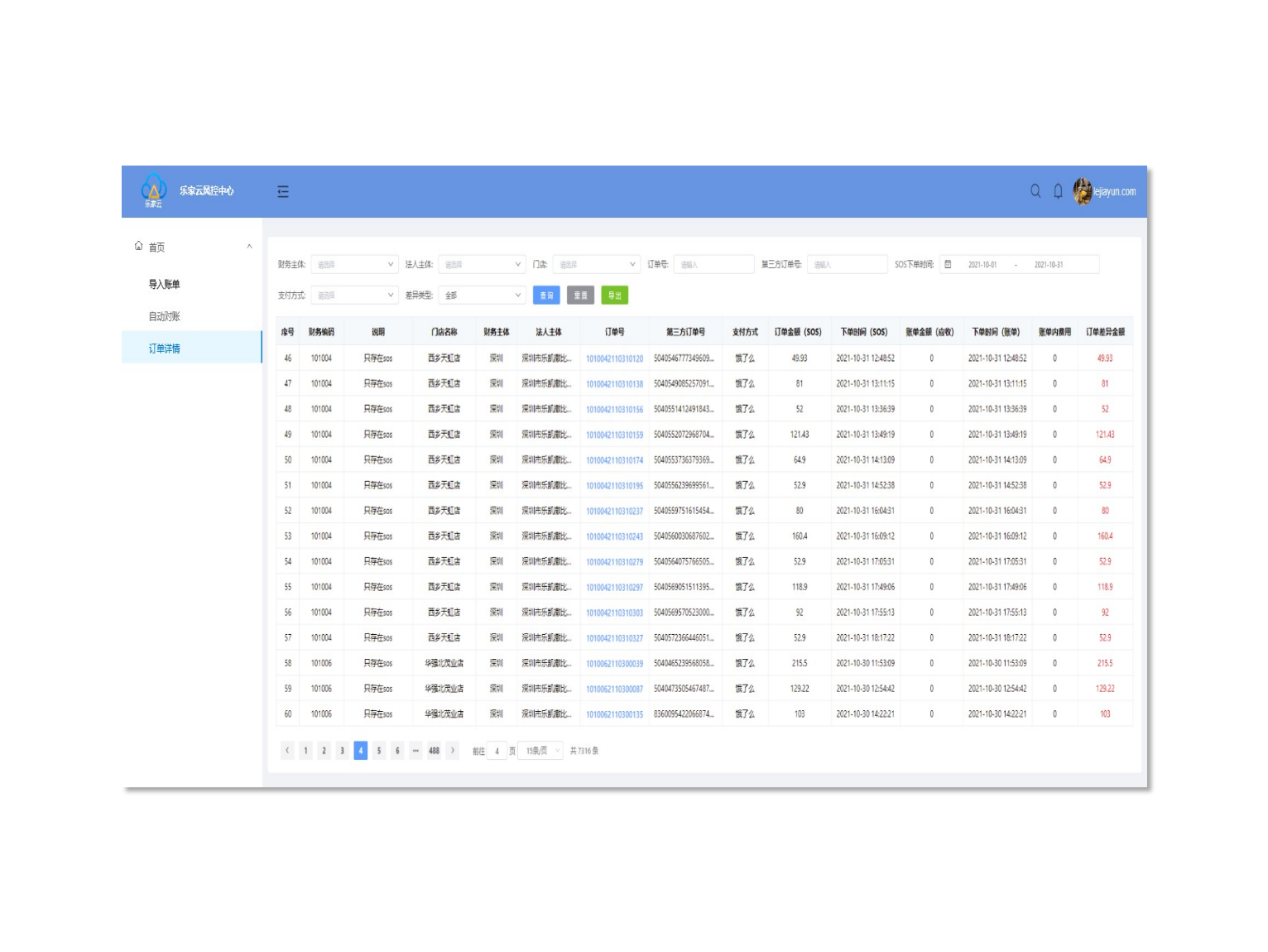Open the 支付方式 dropdown

[354, 296]
